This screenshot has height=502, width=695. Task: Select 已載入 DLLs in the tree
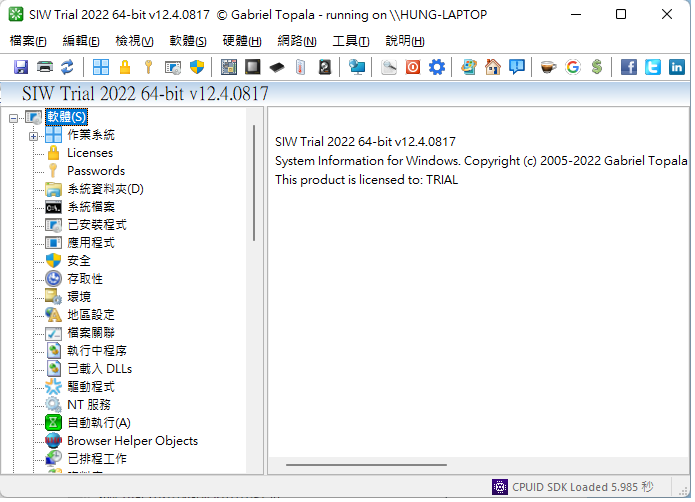100,369
